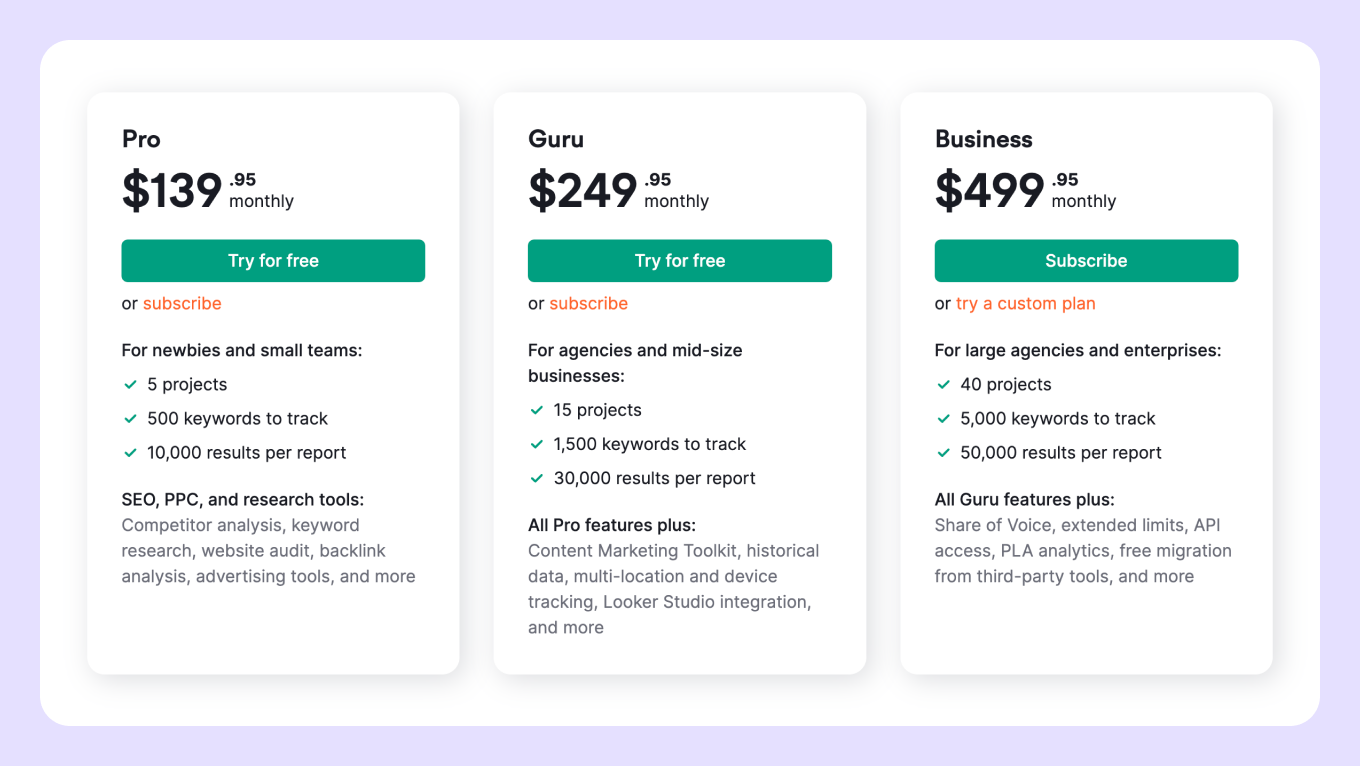This screenshot has width=1360, height=766.
Task: Click the Guru plan Try for free button
Action: 680,260
